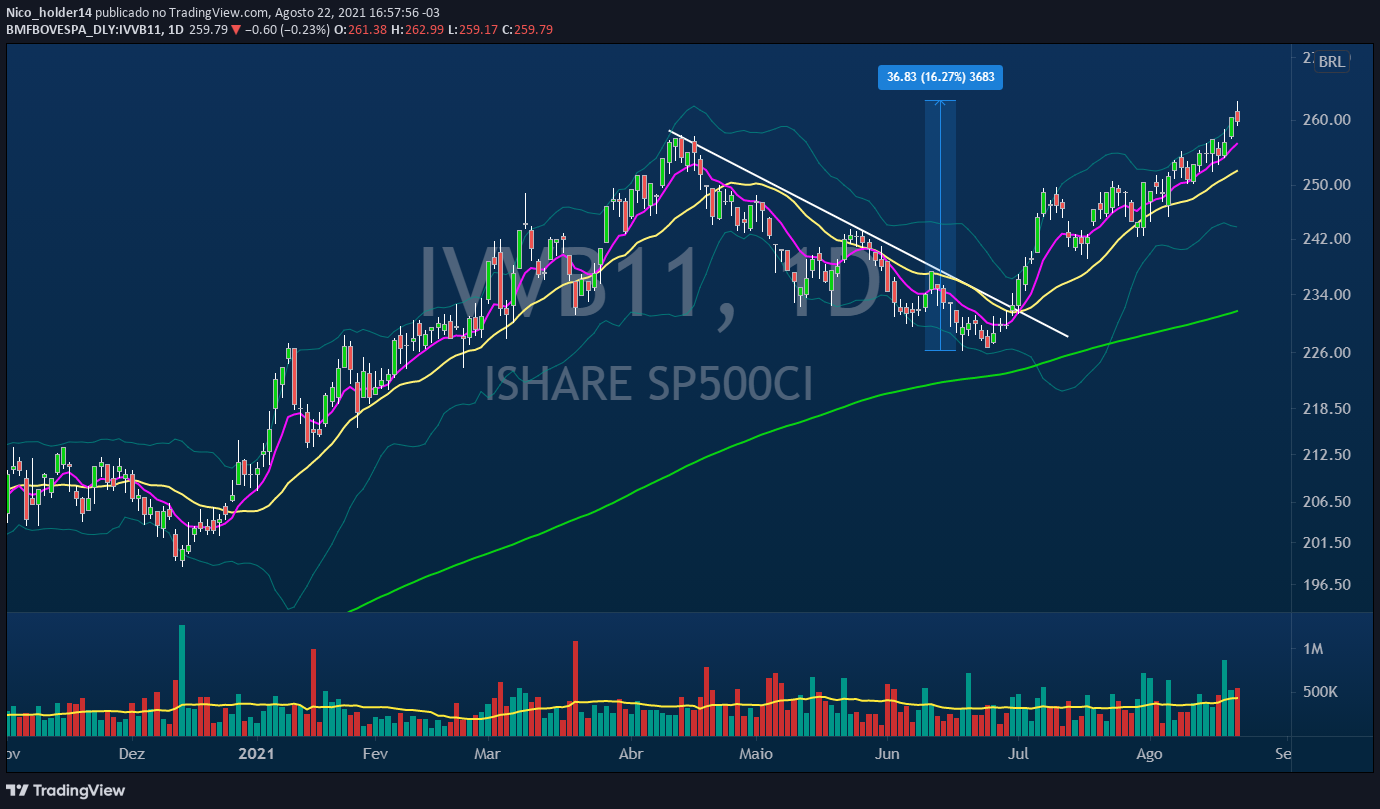Screen dimensions: 1380x809
Task: Click the Mar label on time axis
Action: (487, 754)
